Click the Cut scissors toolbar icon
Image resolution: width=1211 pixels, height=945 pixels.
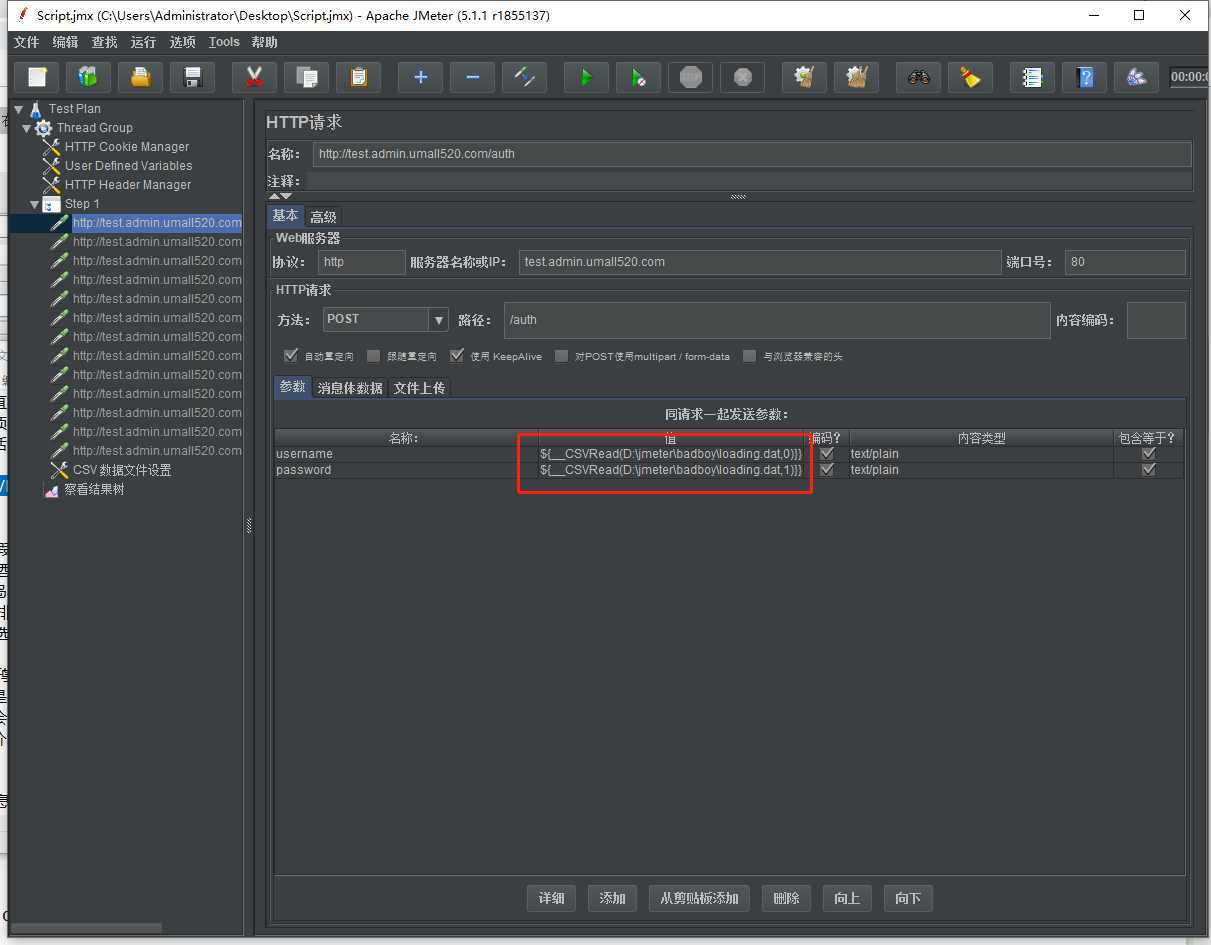(254, 77)
